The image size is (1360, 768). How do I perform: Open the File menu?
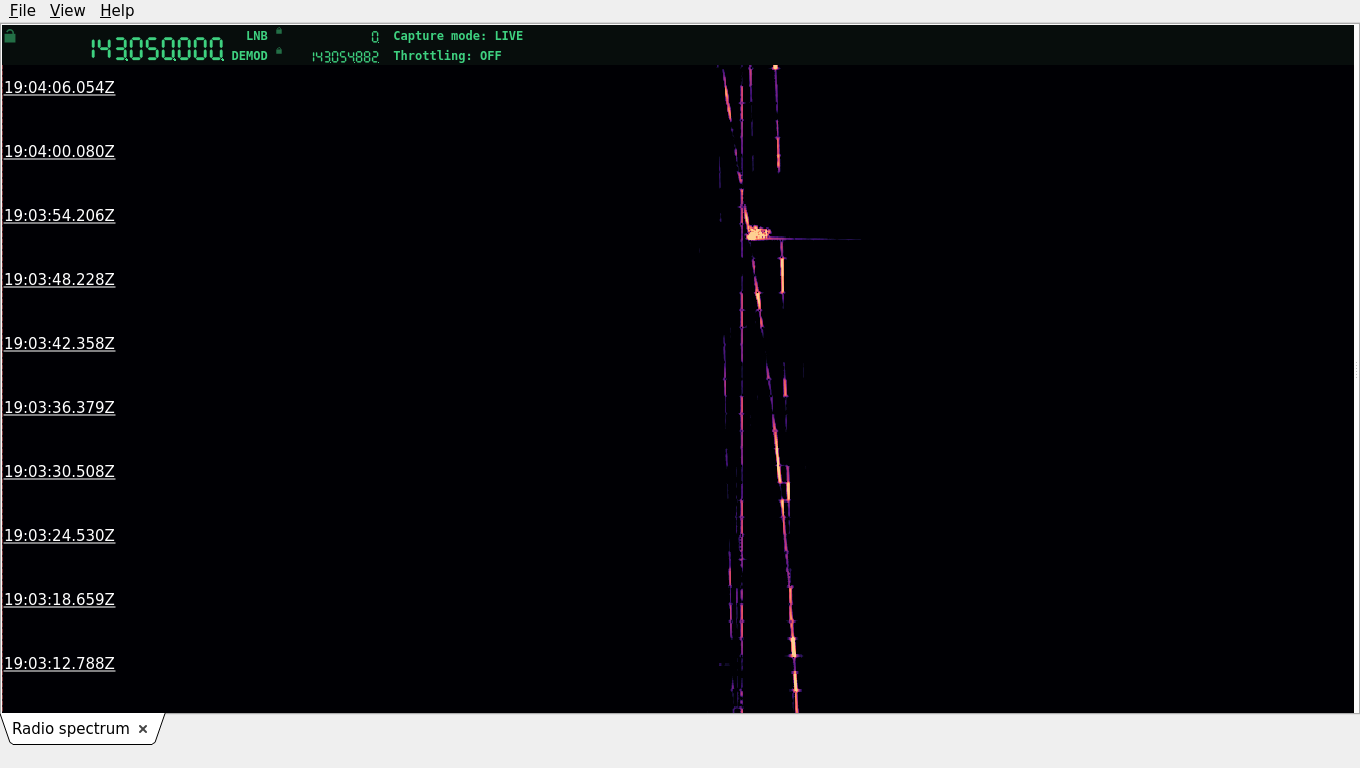tap(22, 11)
